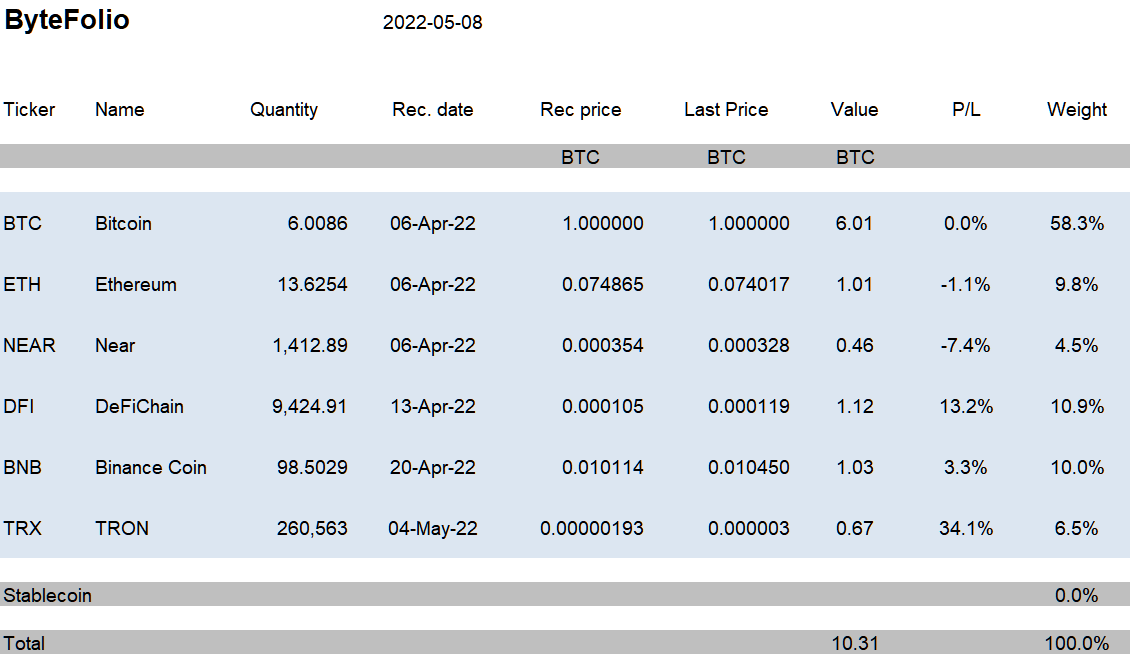This screenshot has height=658, width=1130.
Task: Select TRON rec price 0.00000193
Action: pos(592,528)
